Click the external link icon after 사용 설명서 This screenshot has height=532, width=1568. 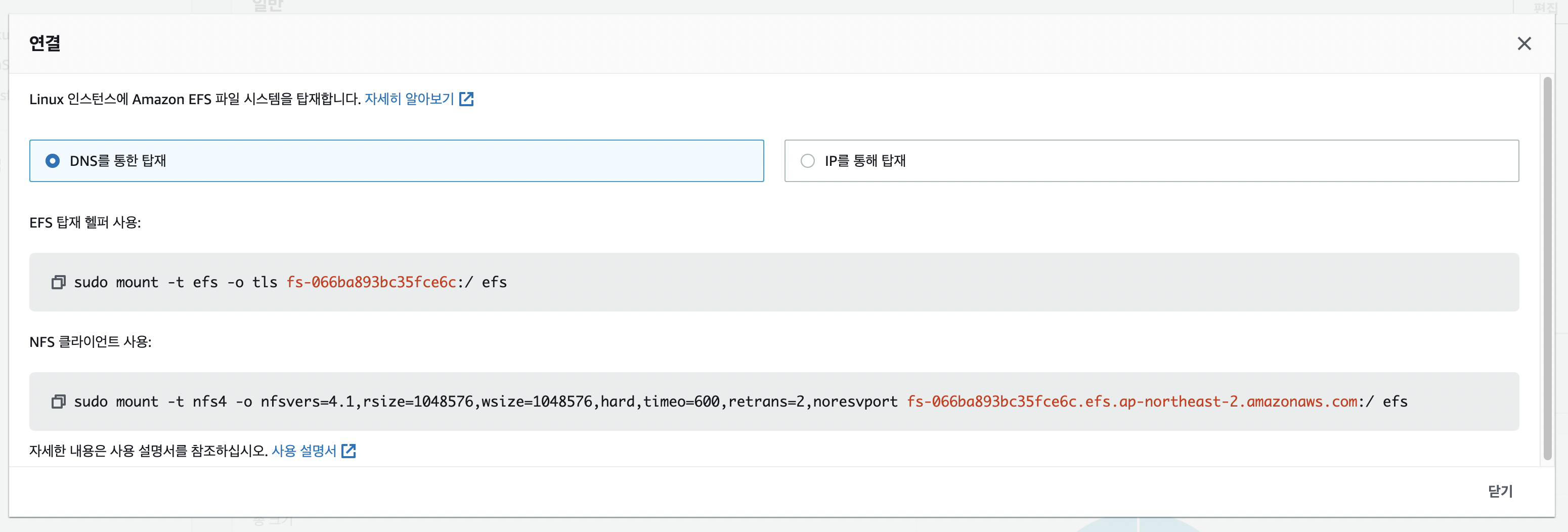pyautogui.click(x=349, y=451)
